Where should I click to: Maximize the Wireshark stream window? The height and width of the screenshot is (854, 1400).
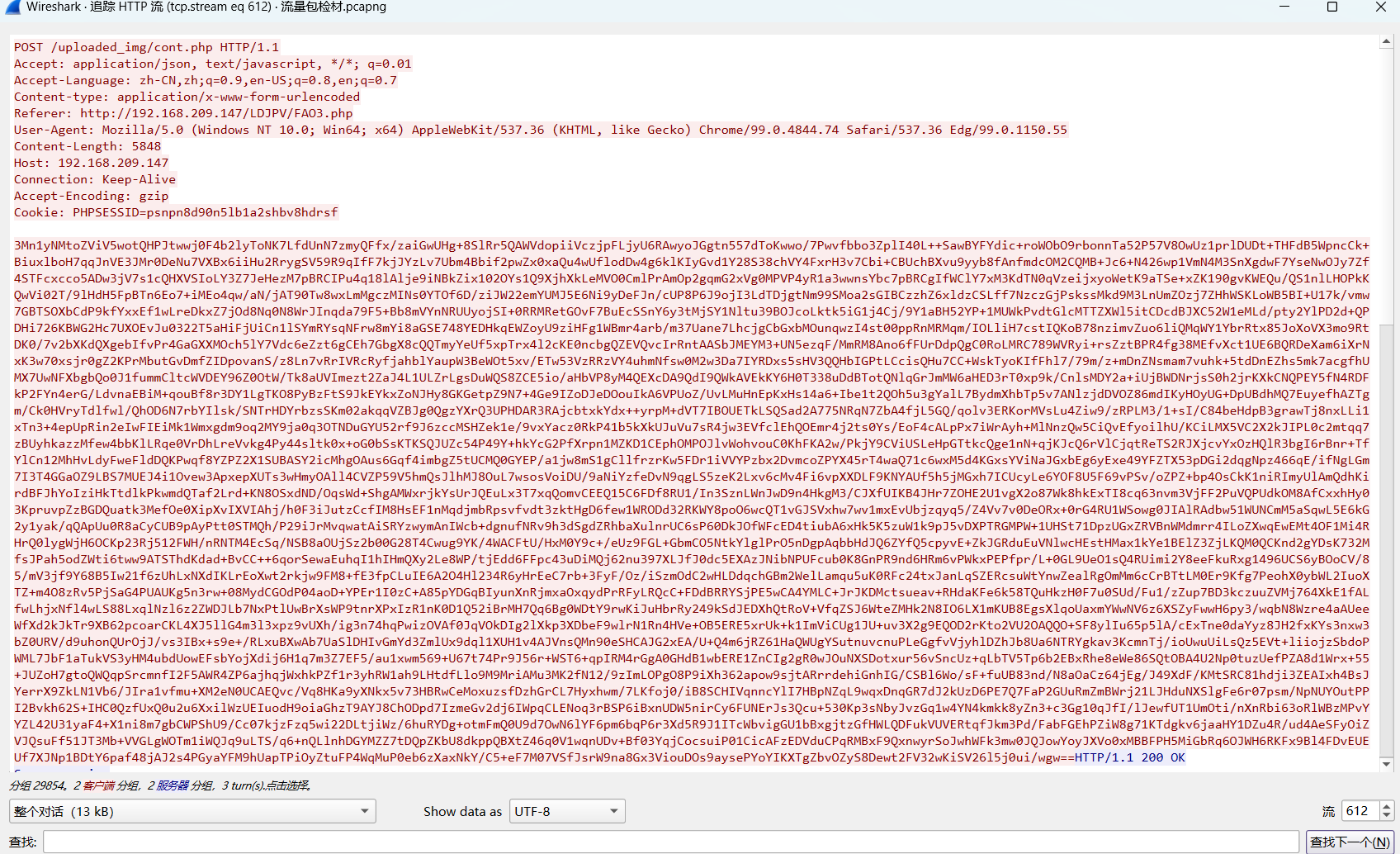[1332, 7]
